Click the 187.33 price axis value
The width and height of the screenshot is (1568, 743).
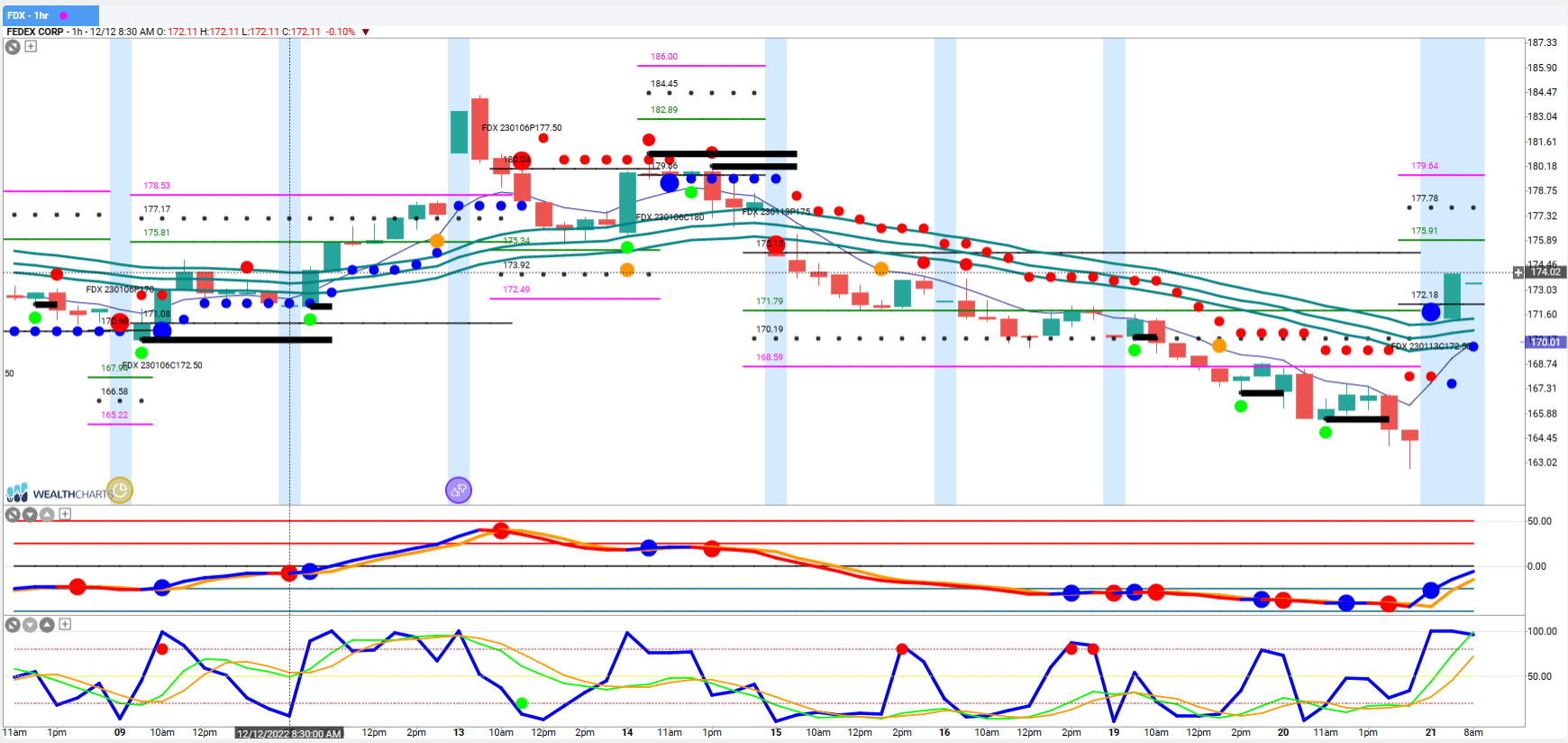pos(1542,42)
